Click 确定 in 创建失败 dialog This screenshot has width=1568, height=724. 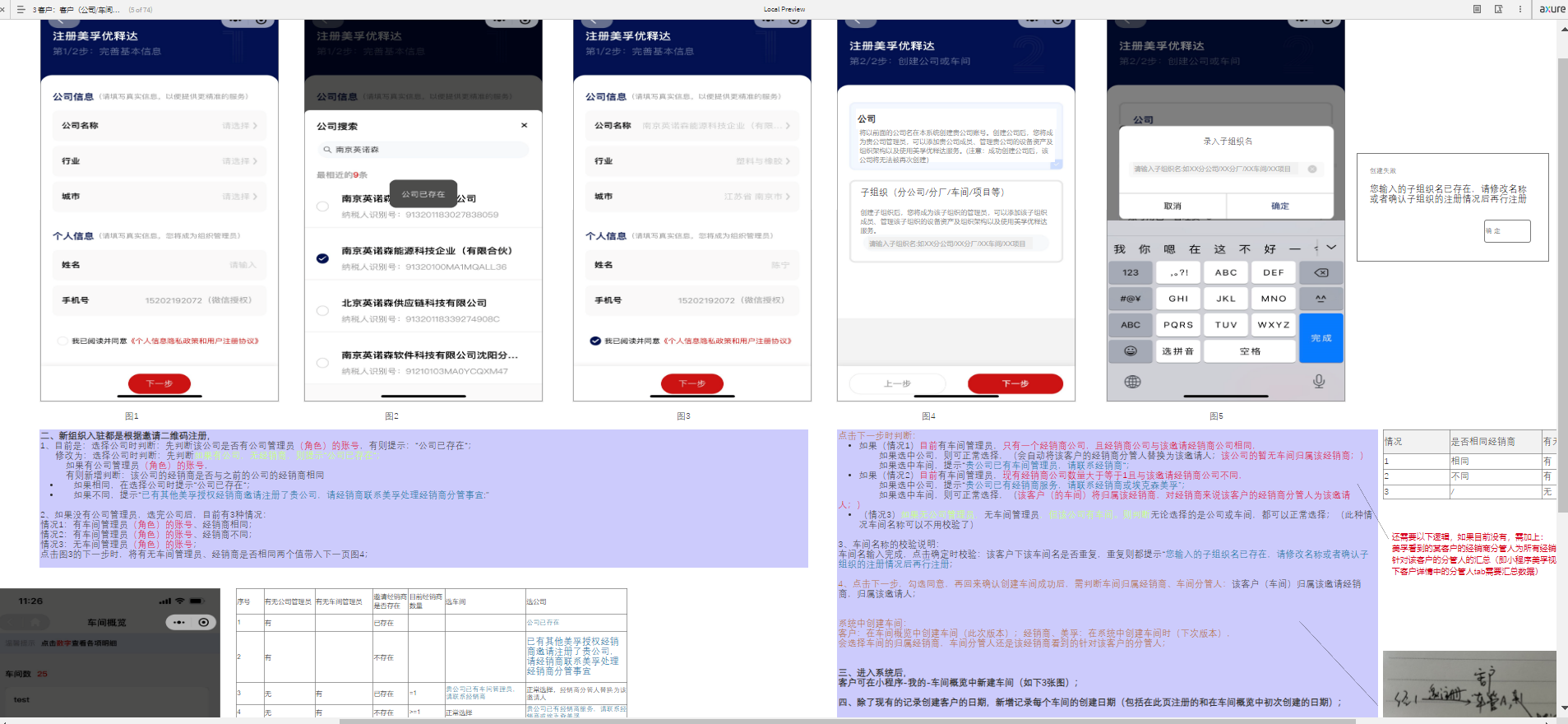pyautogui.click(x=1507, y=231)
